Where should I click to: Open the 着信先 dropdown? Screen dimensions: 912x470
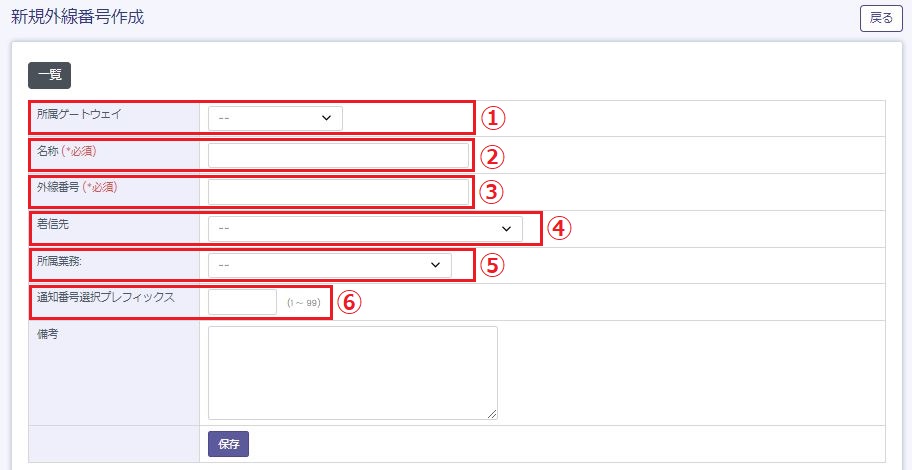pos(365,229)
